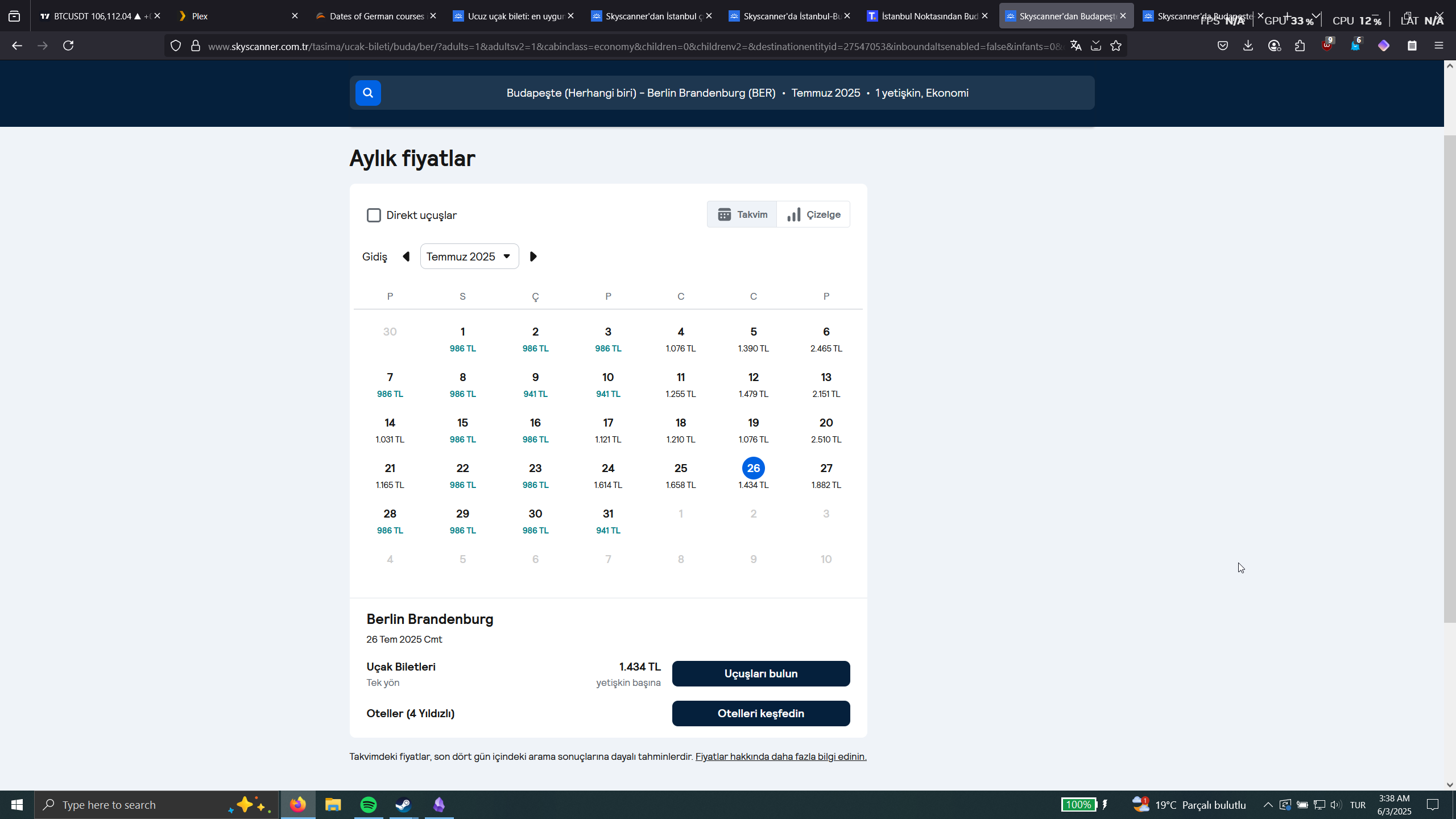Open the Temmuz 2025 month dropdown

(469, 257)
